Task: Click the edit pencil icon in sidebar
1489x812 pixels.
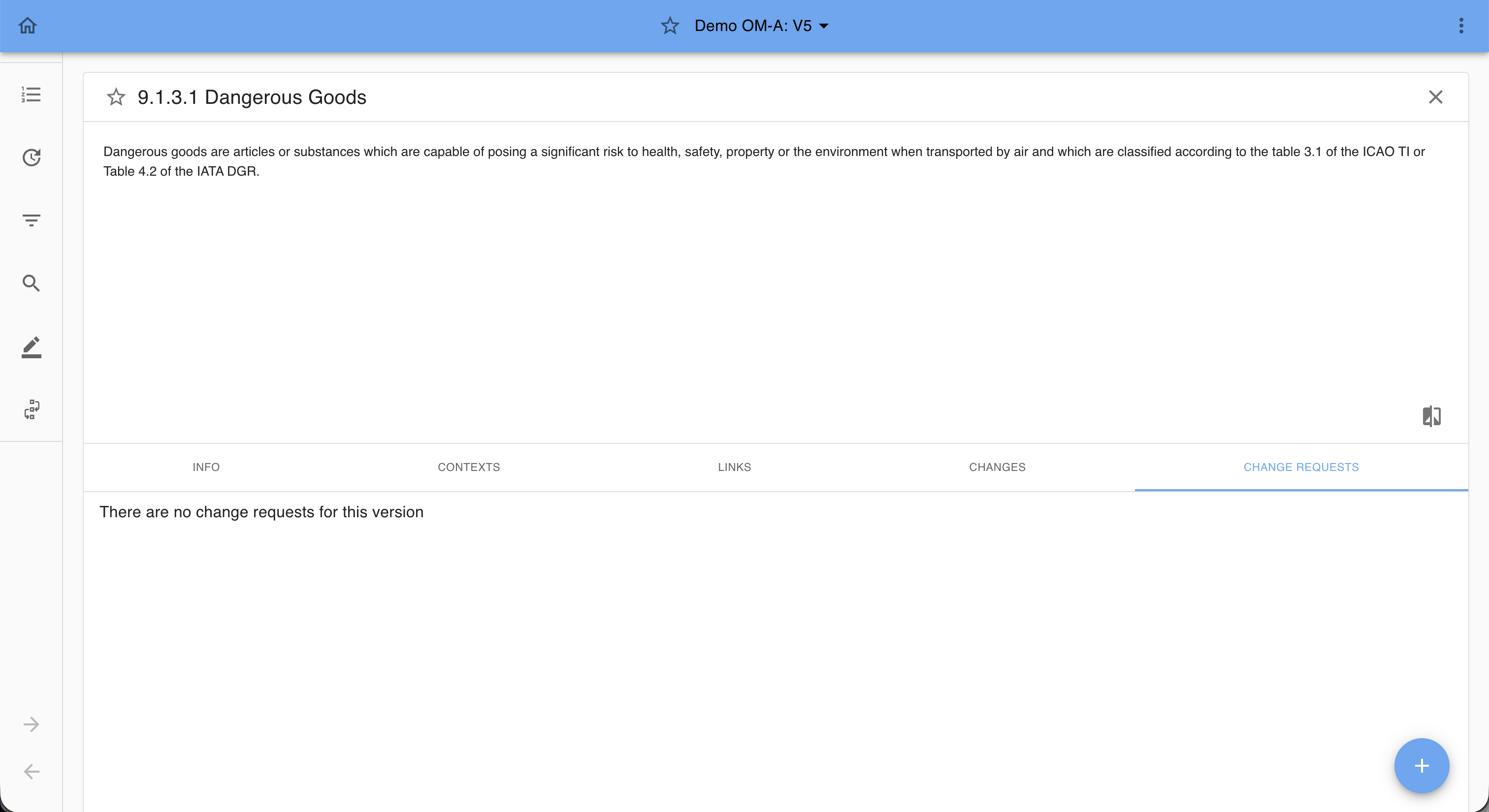Action: click(x=31, y=346)
